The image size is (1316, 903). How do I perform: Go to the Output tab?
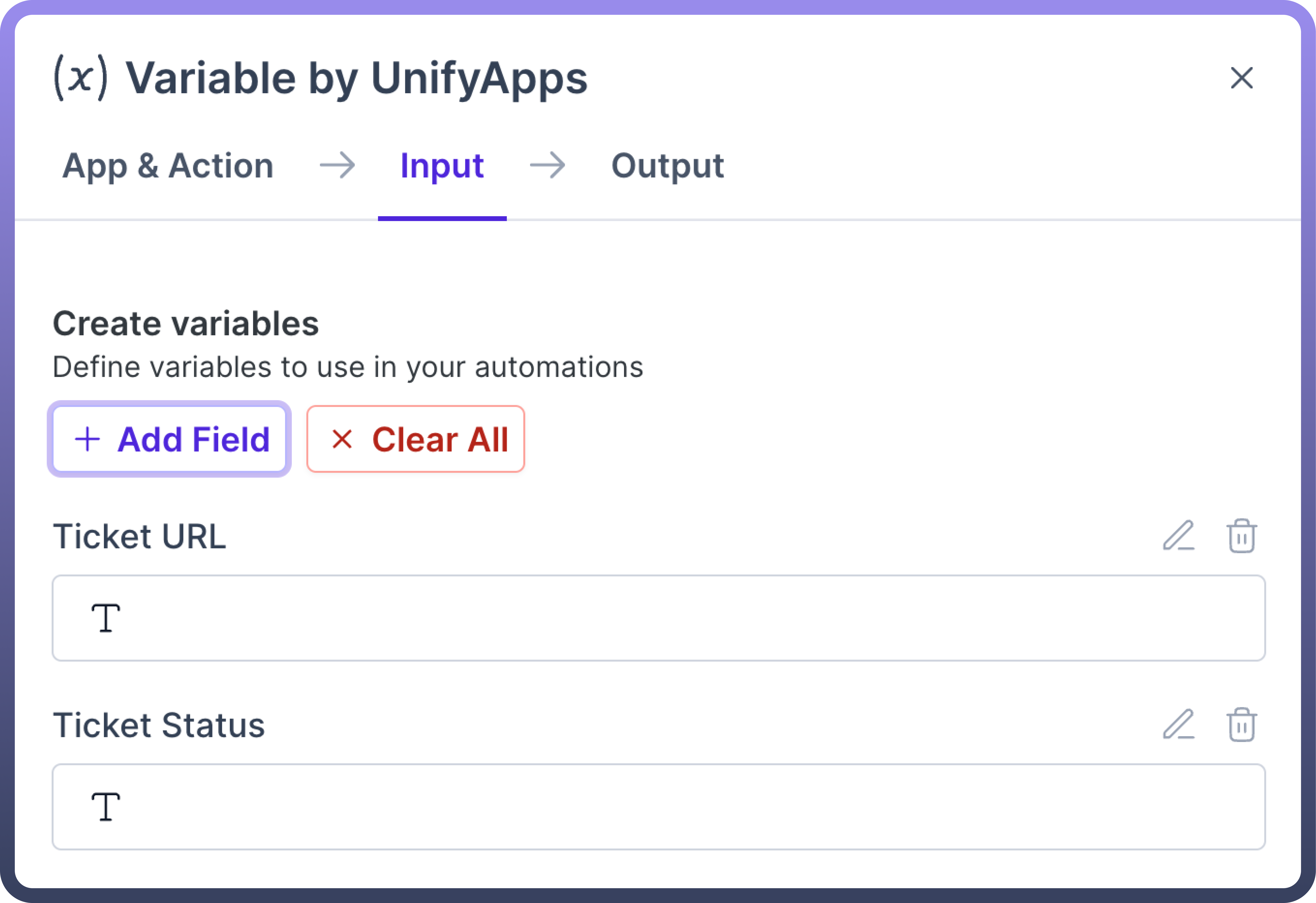coord(667,166)
